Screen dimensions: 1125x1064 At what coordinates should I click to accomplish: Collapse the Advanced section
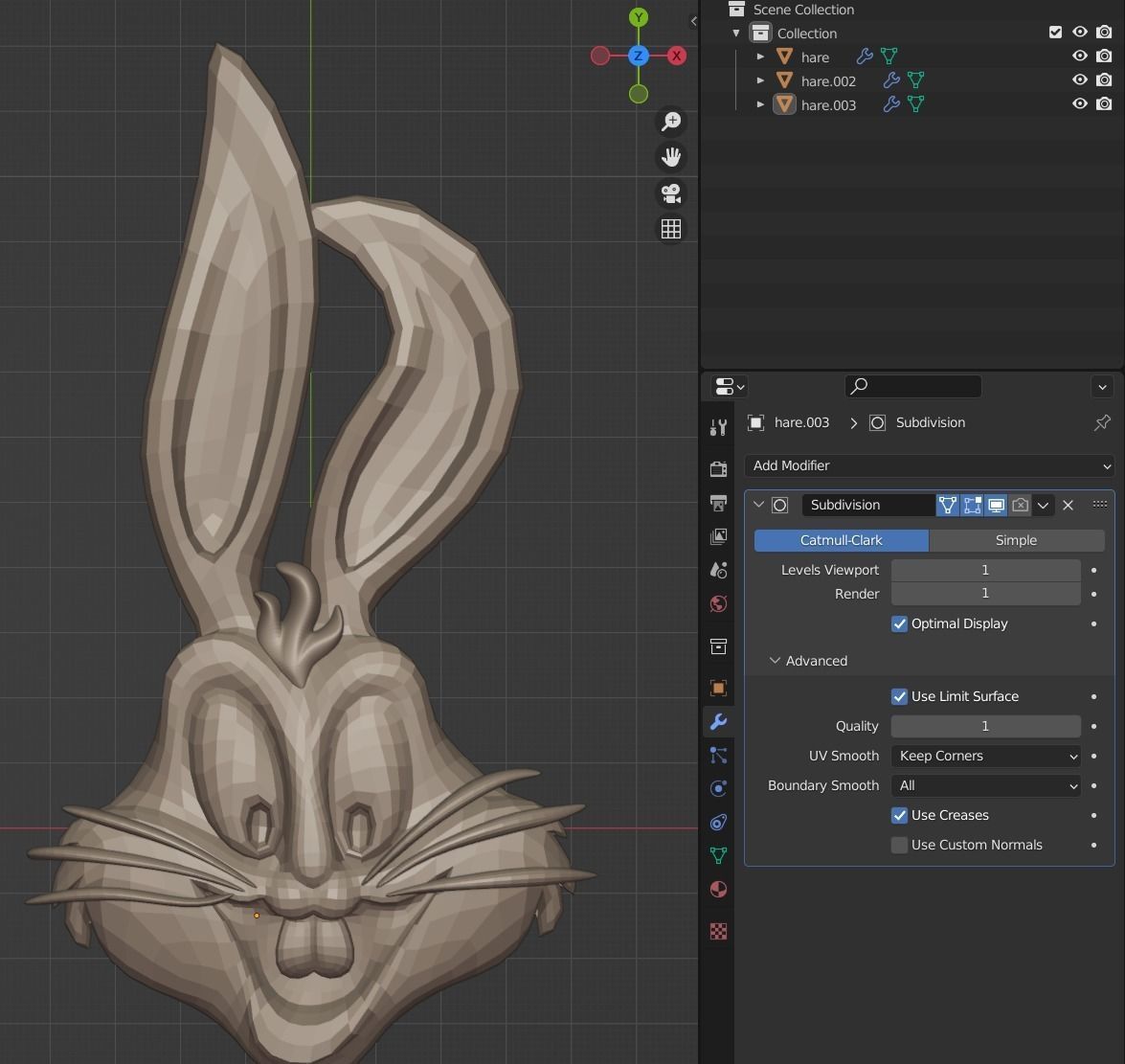(775, 660)
